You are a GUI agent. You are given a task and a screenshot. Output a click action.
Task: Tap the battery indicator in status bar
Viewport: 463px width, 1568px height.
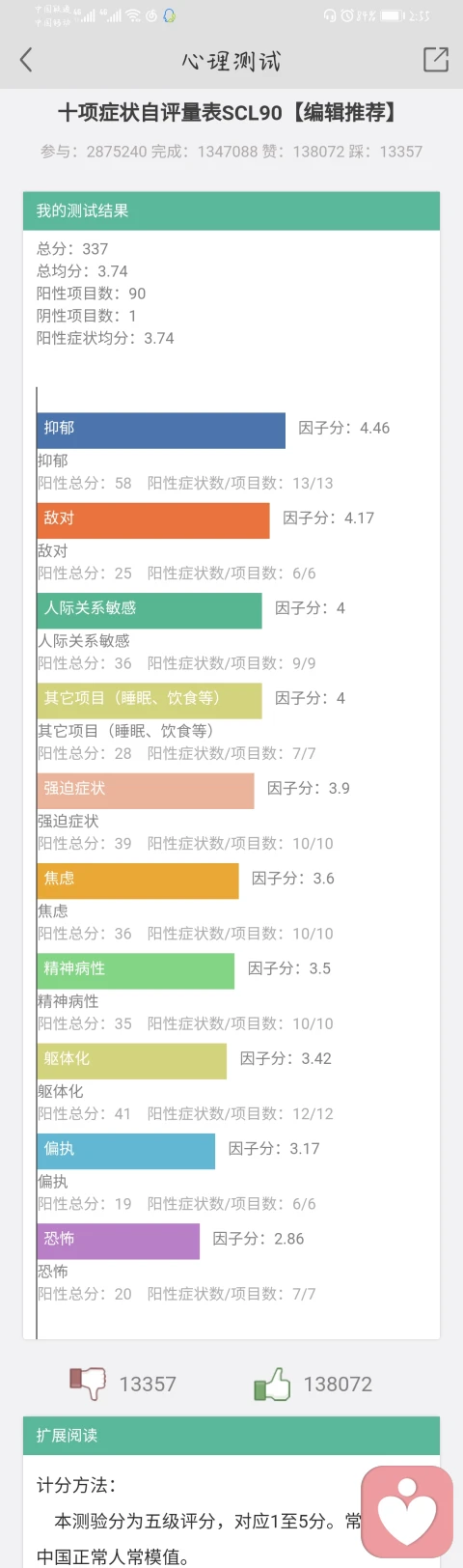(x=393, y=15)
